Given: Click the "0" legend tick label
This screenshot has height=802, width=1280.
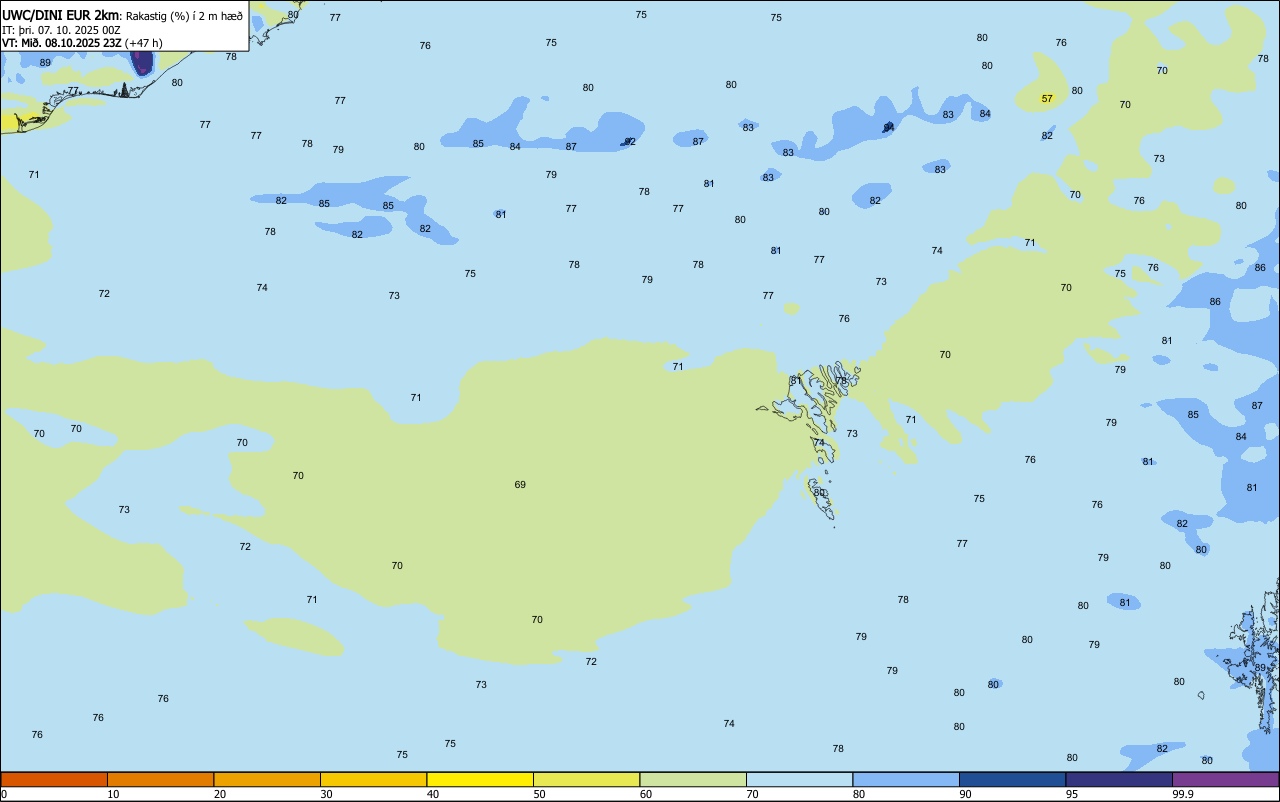Looking at the screenshot, I should tap(4, 794).
